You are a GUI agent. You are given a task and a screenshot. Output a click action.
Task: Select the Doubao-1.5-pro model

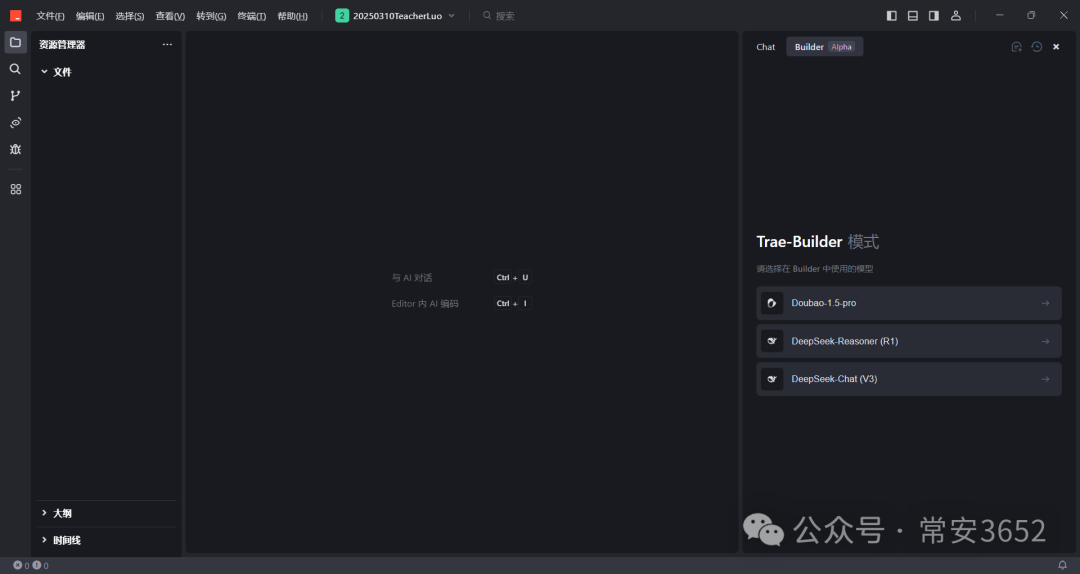(x=908, y=303)
